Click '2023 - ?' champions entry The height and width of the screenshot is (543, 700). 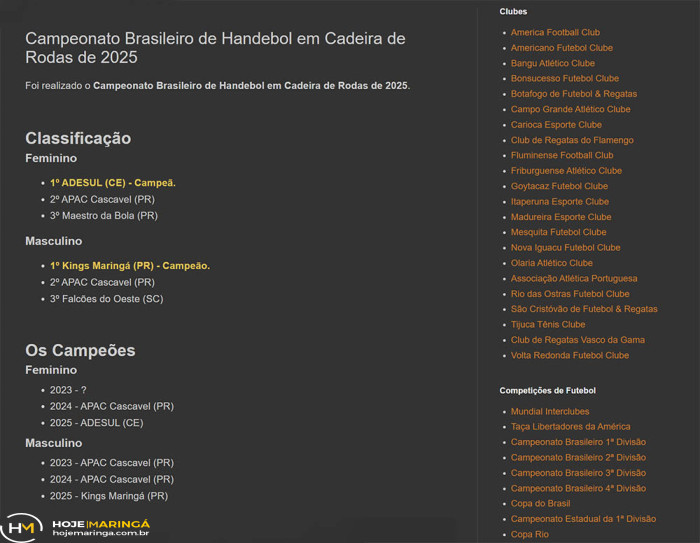(x=68, y=390)
